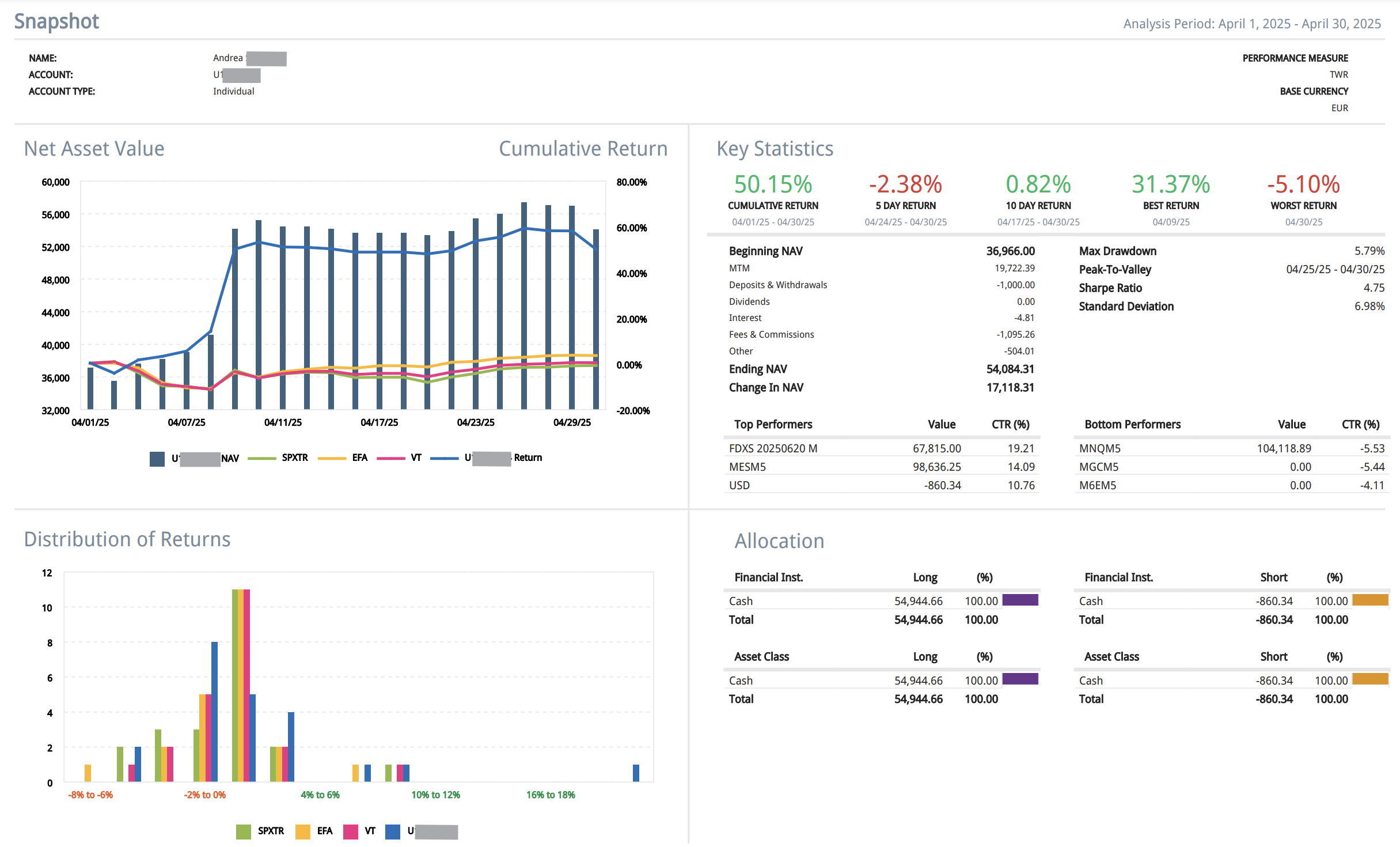
Task: Click the purple Cash allocation bar
Action: (1020, 600)
